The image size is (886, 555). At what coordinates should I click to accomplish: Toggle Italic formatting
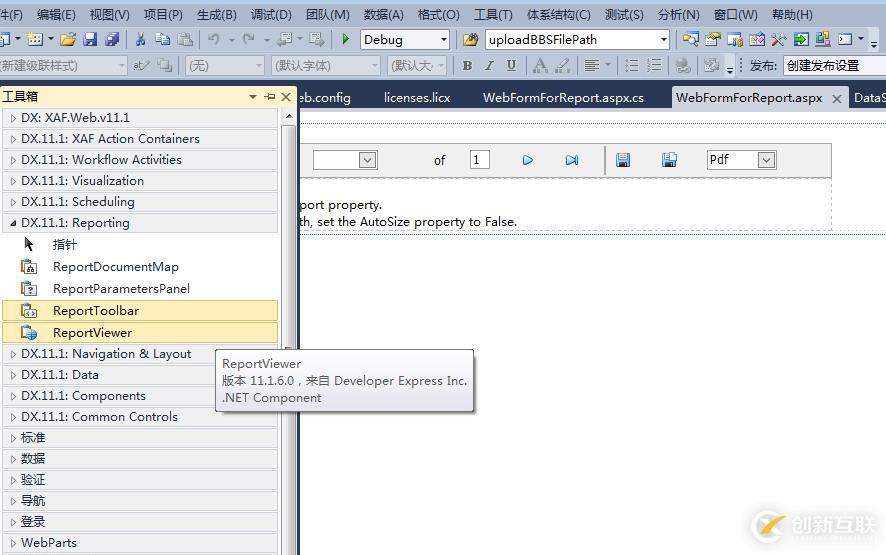[x=489, y=66]
